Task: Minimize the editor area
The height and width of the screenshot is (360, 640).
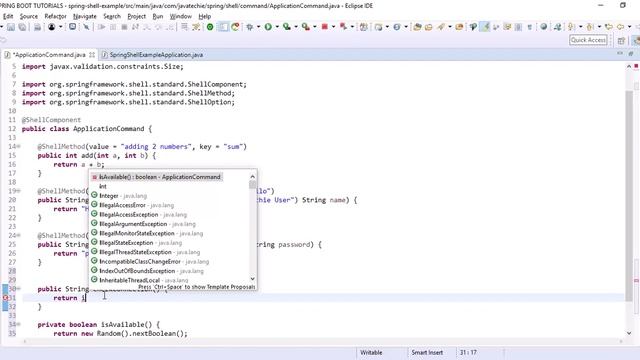Action: tap(620, 53)
